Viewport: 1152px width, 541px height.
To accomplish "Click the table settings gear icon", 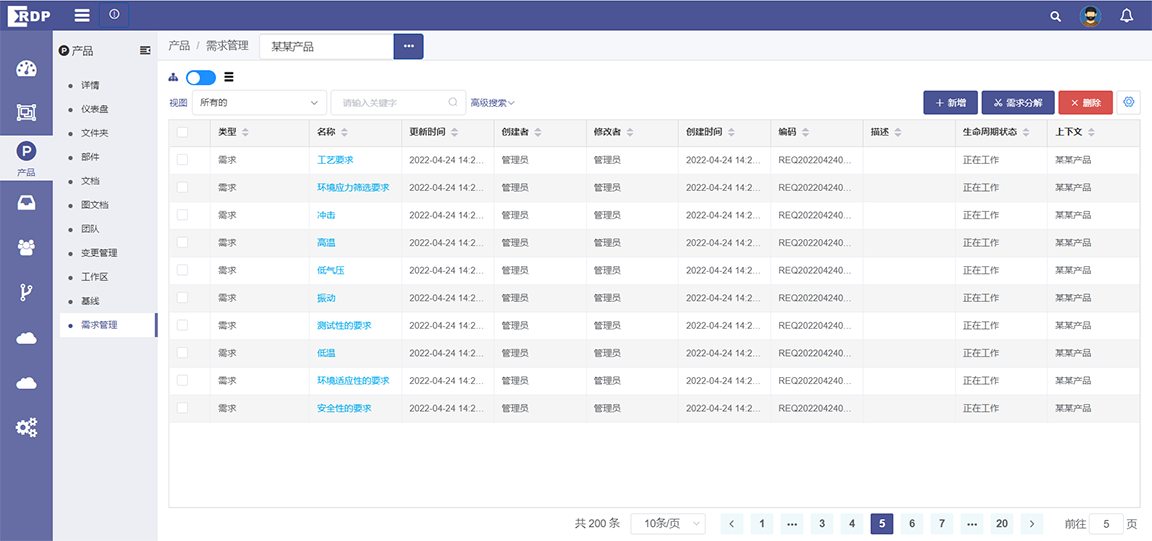I will pos(1129,103).
